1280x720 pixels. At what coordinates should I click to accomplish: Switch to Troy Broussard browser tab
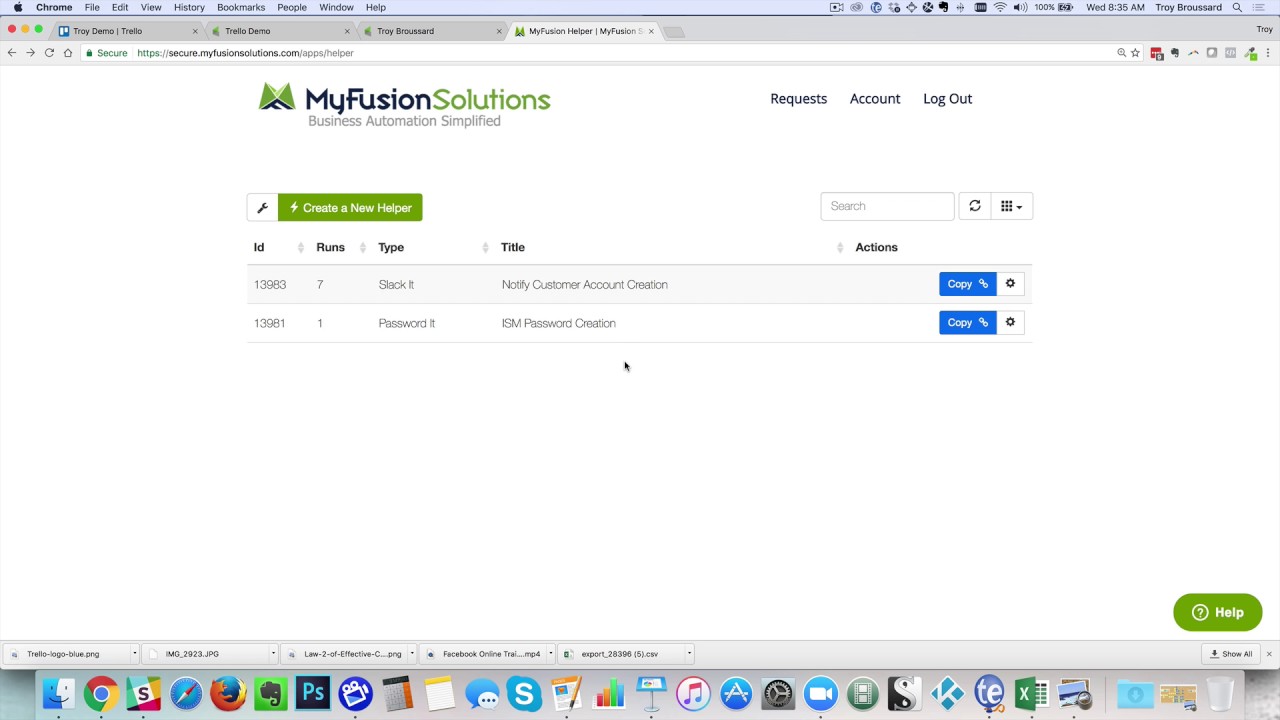(x=432, y=31)
